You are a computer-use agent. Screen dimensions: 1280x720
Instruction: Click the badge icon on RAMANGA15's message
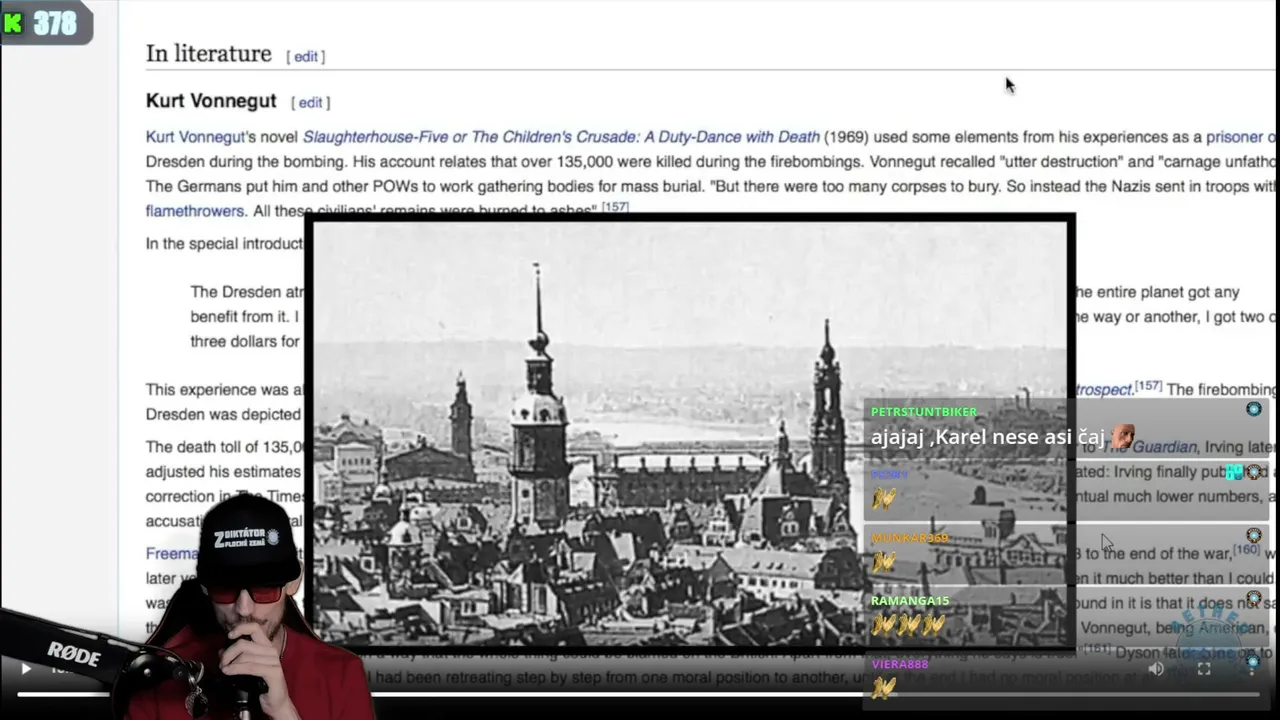pyautogui.click(x=1253, y=599)
